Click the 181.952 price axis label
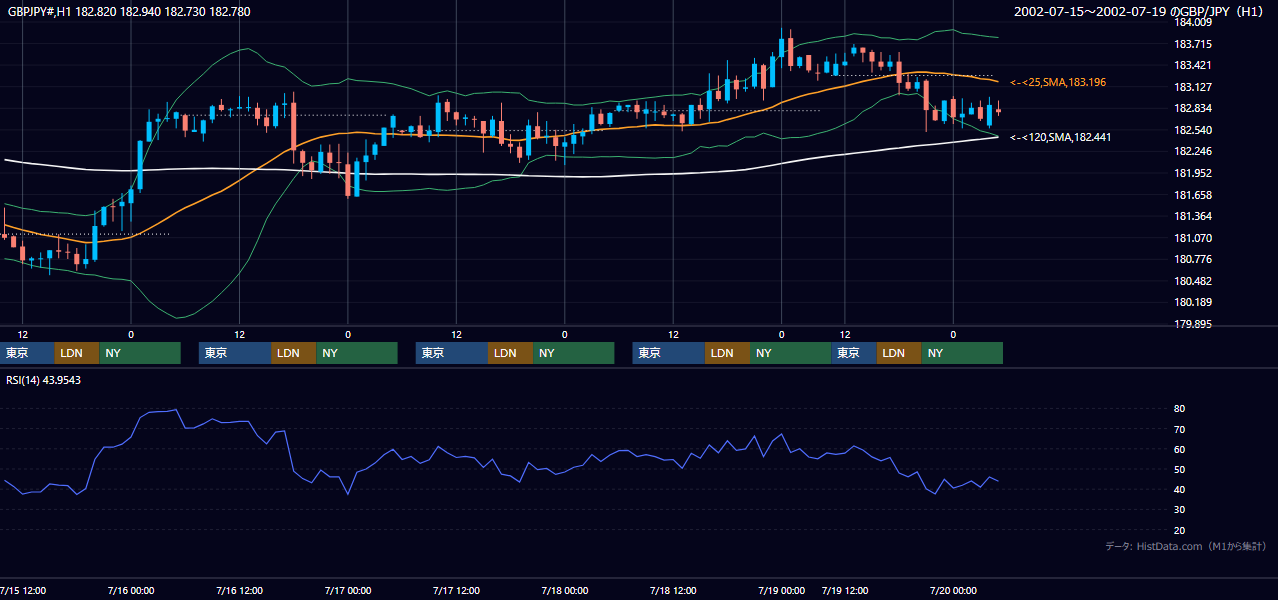This screenshot has height=600, width=1278. 1192,173
